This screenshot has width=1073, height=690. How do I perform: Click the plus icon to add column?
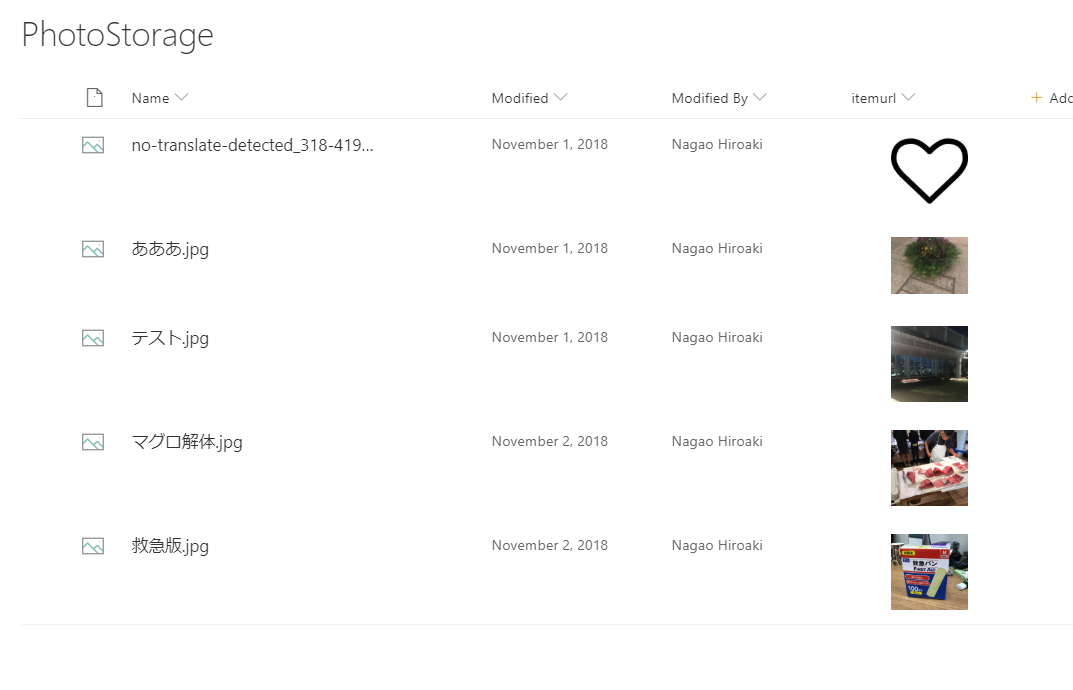[x=1036, y=98]
